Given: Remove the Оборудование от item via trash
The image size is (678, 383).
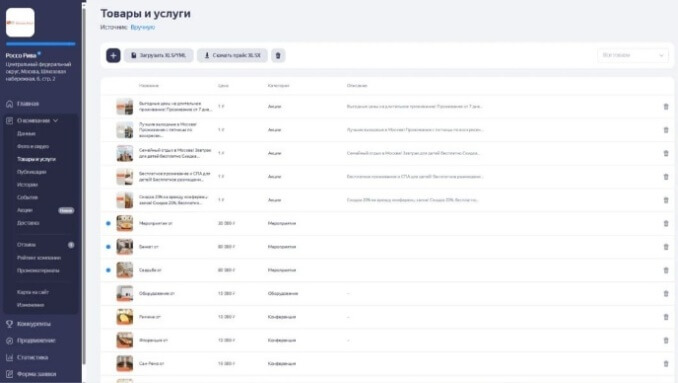Looking at the screenshot, I should pos(666,294).
